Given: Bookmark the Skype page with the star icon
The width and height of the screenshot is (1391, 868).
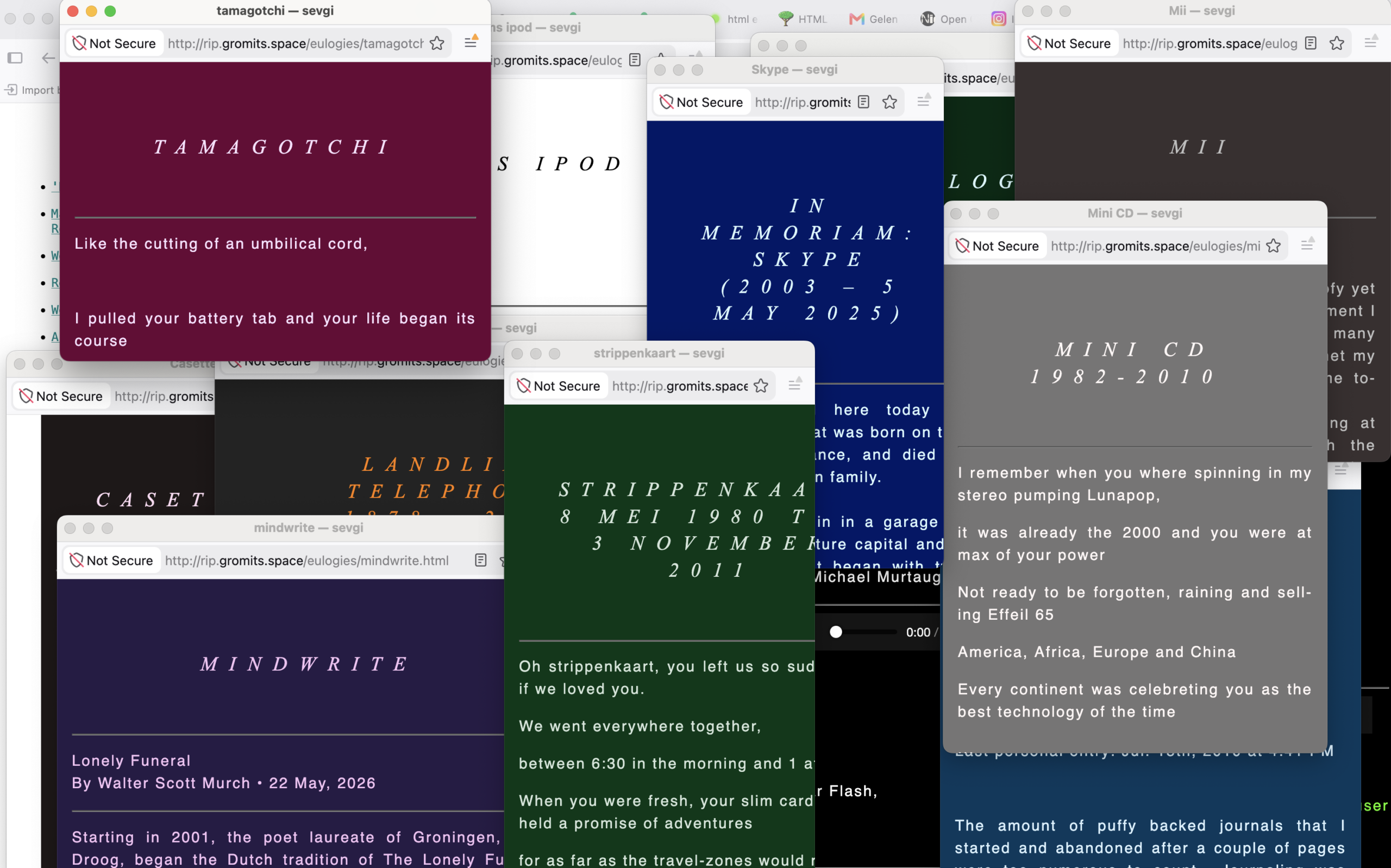Looking at the screenshot, I should [x=890, y=102].
